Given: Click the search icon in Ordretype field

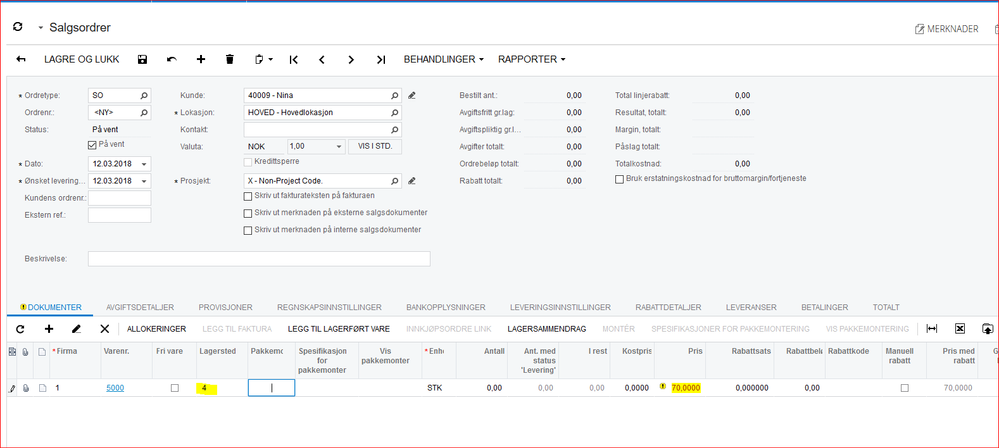Looking at the screenshot, I should coord(144,96).
